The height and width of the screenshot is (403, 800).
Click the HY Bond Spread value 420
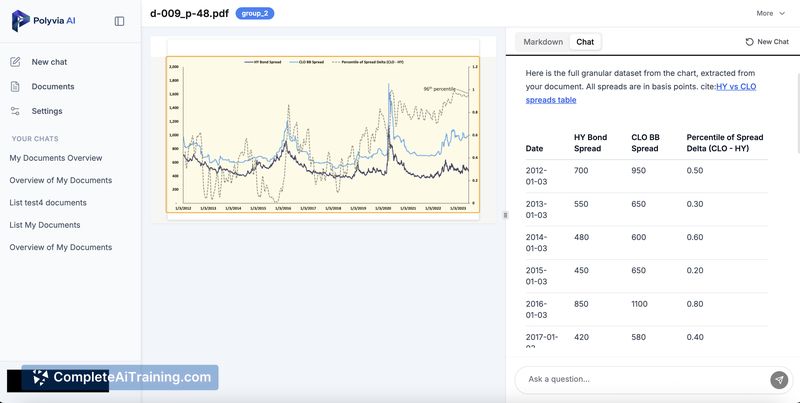click(581, 337)
